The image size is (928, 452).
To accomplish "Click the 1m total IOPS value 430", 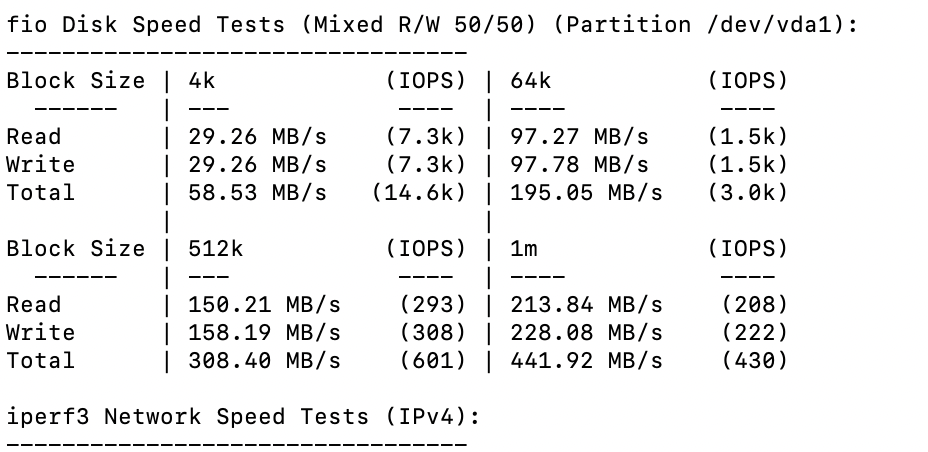I will tap(755, 361).
